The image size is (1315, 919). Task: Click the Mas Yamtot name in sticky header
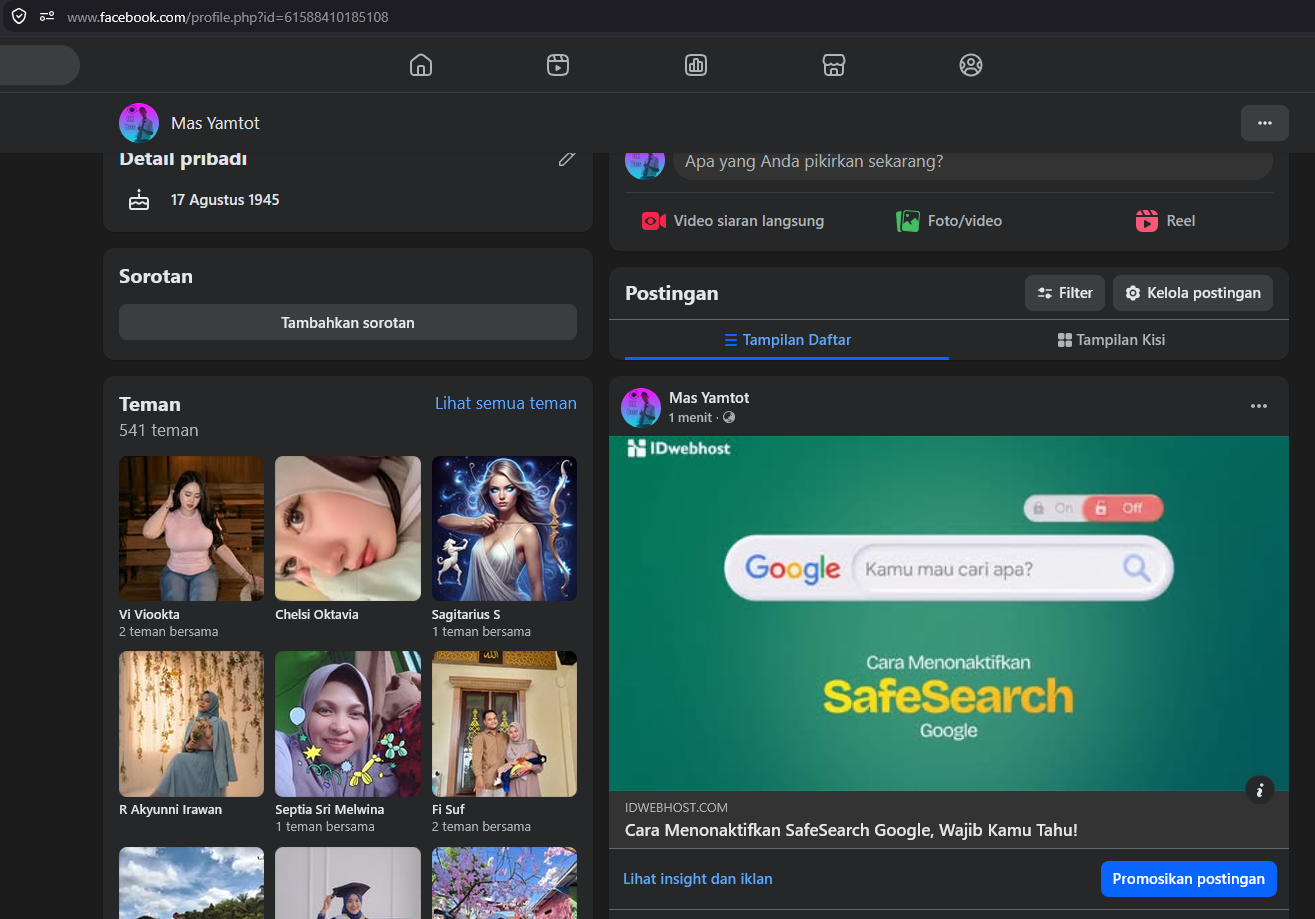click(x=215, y=123)
